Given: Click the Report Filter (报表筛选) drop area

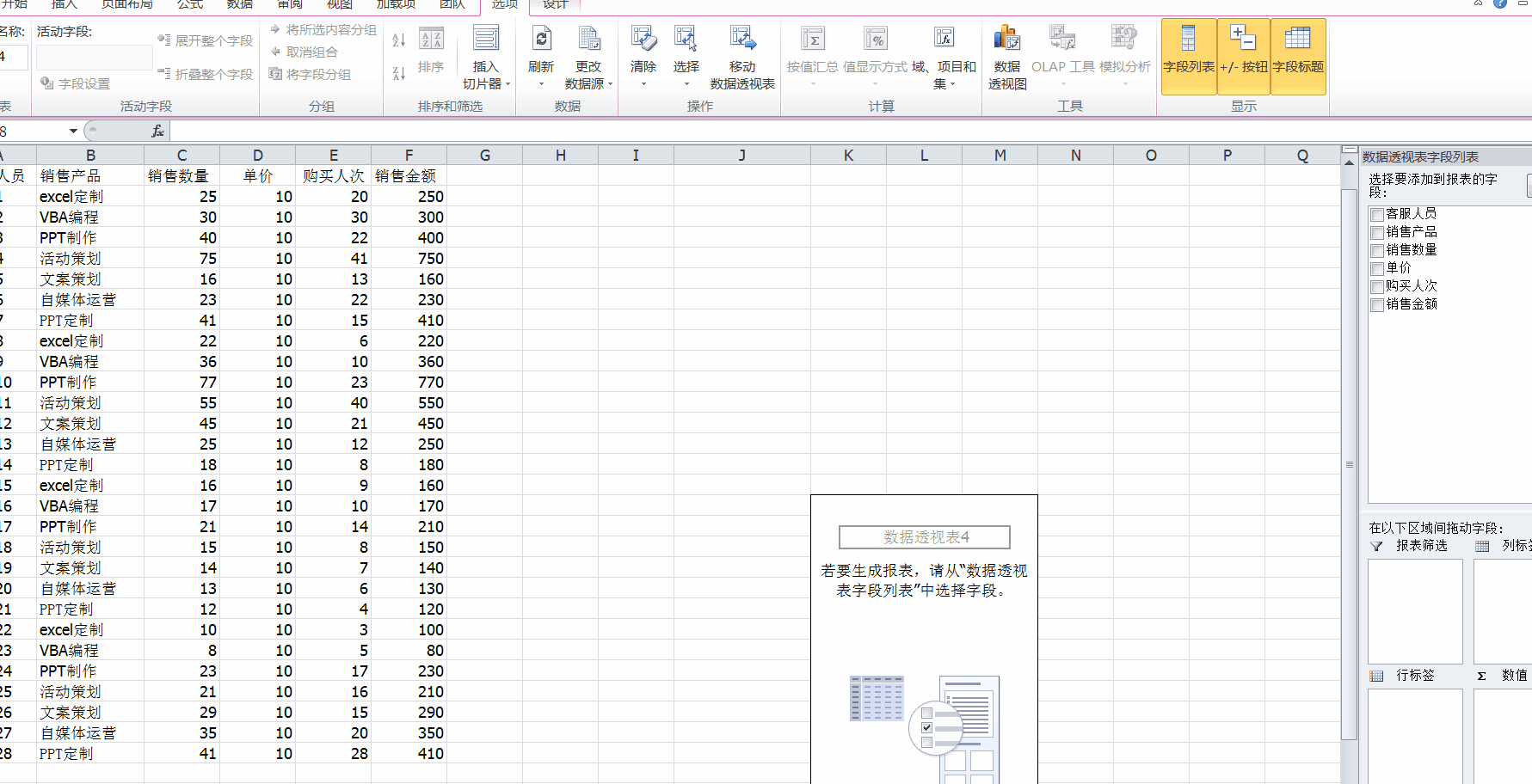Looking at the screenshot, I should coord(1415,611).
